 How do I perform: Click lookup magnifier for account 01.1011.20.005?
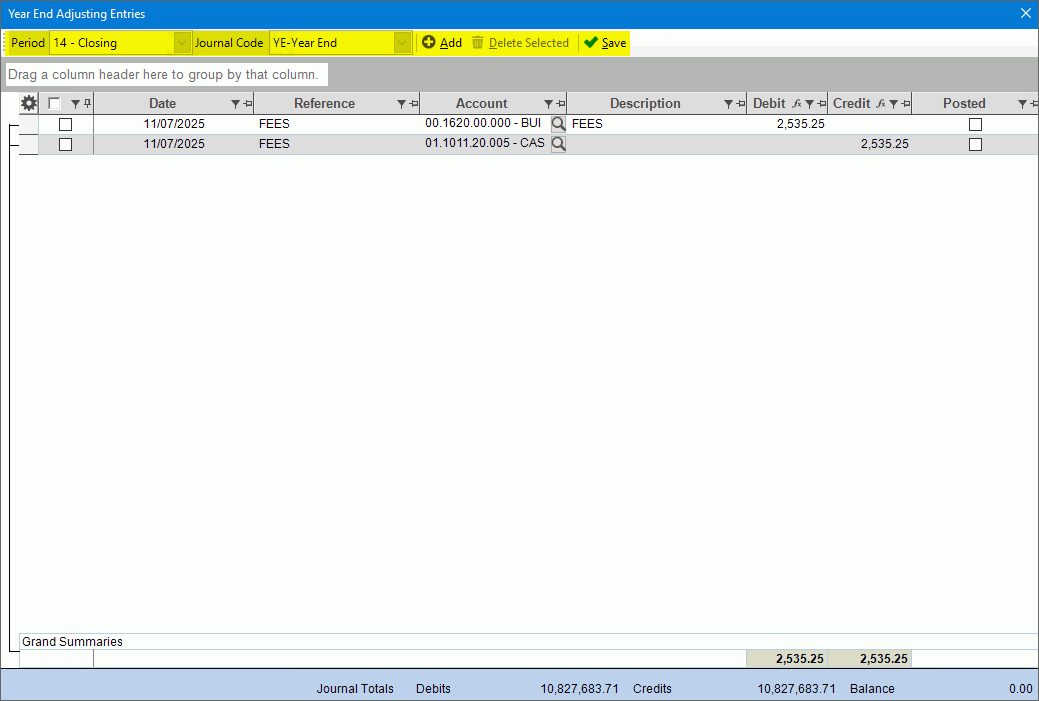tap(558, 144)
